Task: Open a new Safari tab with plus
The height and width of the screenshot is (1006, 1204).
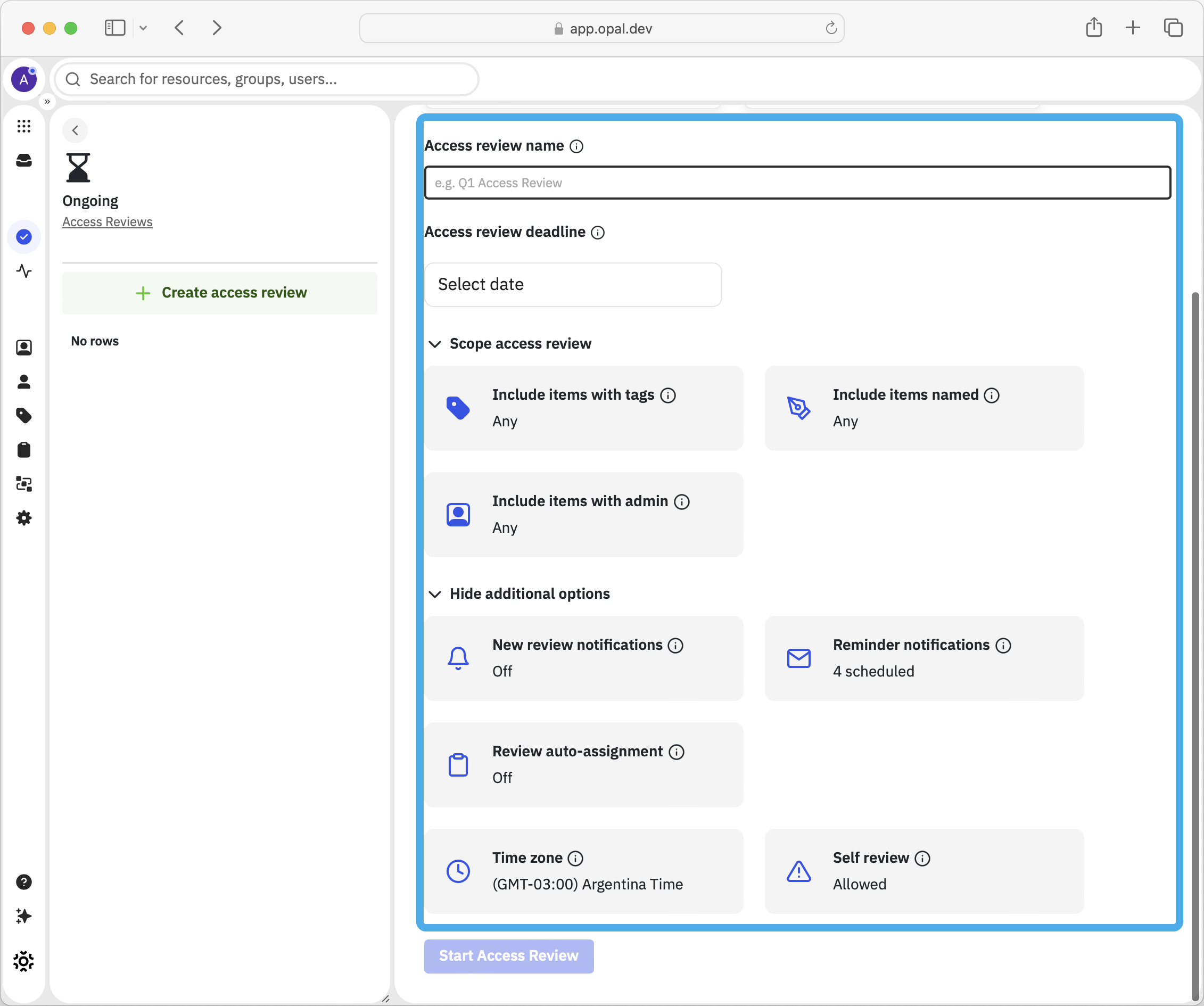Action: click(1132, 28)
